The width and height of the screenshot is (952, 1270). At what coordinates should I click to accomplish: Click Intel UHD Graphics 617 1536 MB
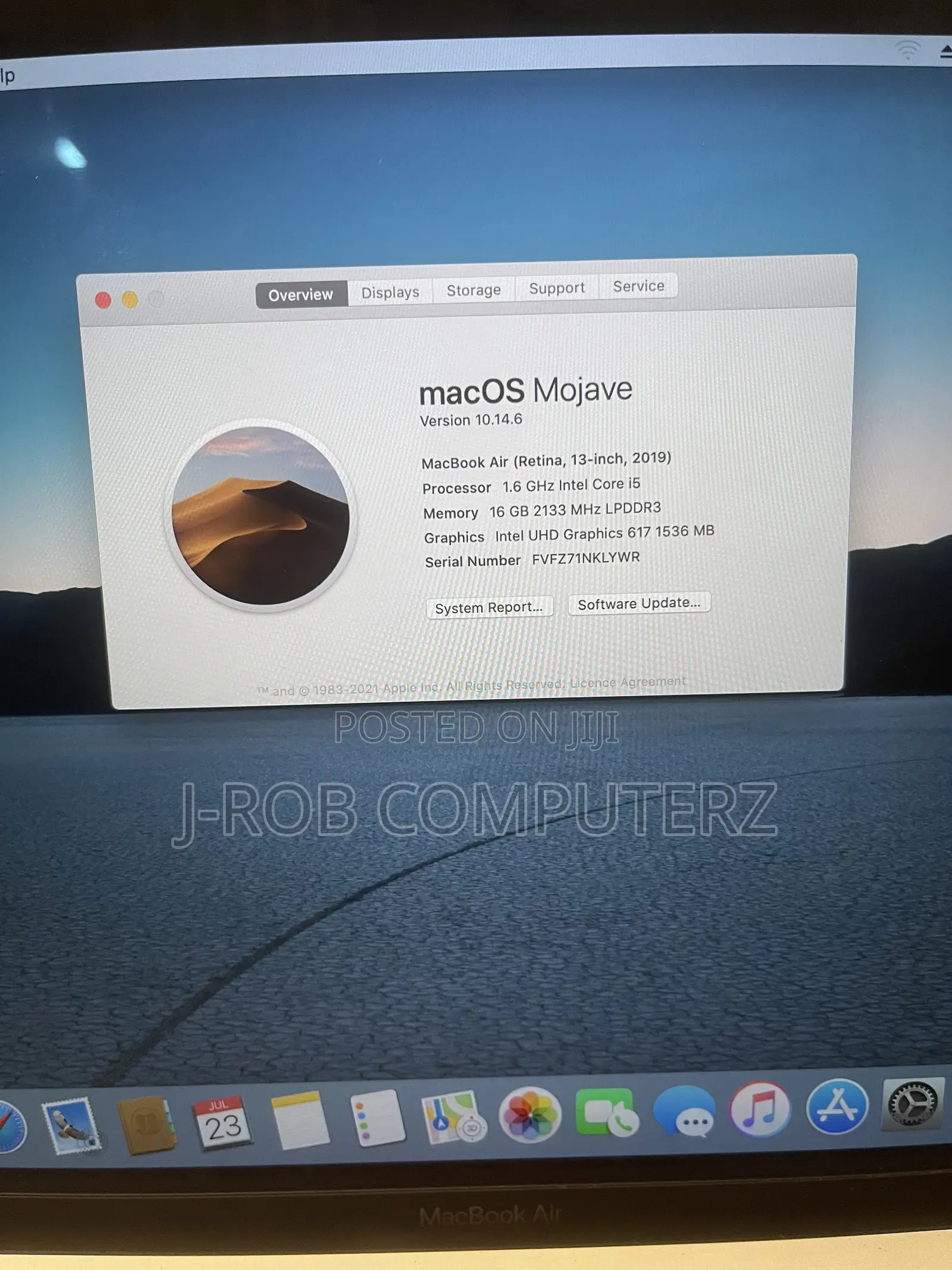click(x=605, y=533)
